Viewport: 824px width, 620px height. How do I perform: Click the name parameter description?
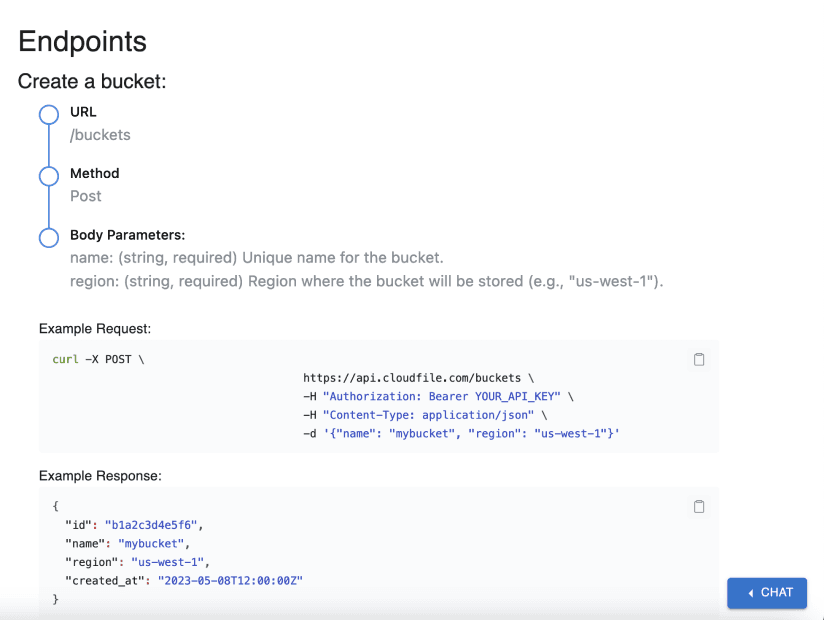tap(257, 258)
